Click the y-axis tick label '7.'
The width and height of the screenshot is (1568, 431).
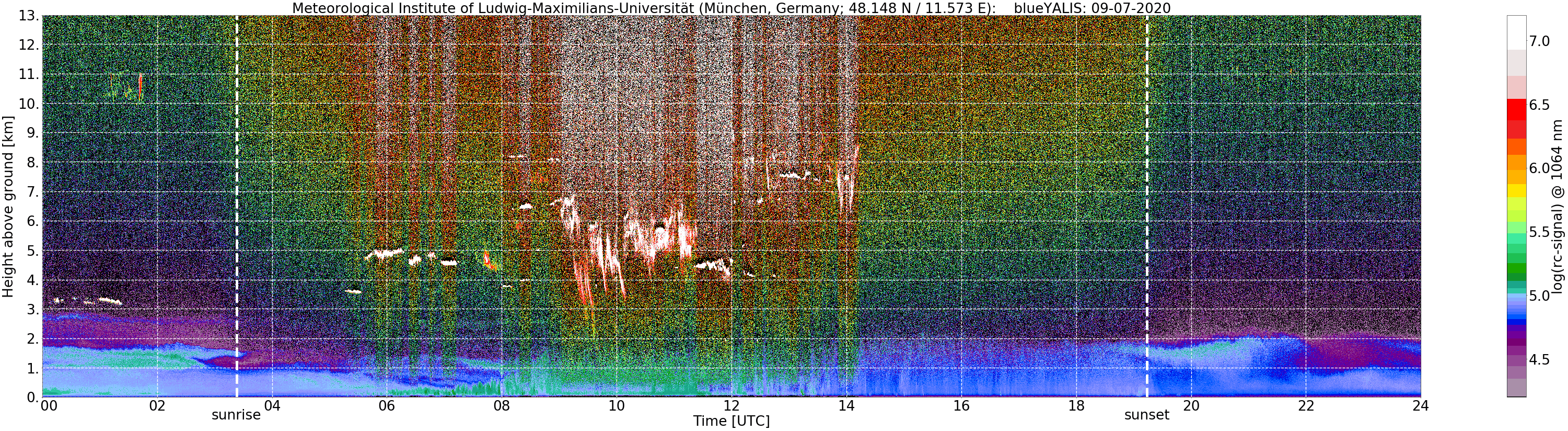tap(32, 192)
